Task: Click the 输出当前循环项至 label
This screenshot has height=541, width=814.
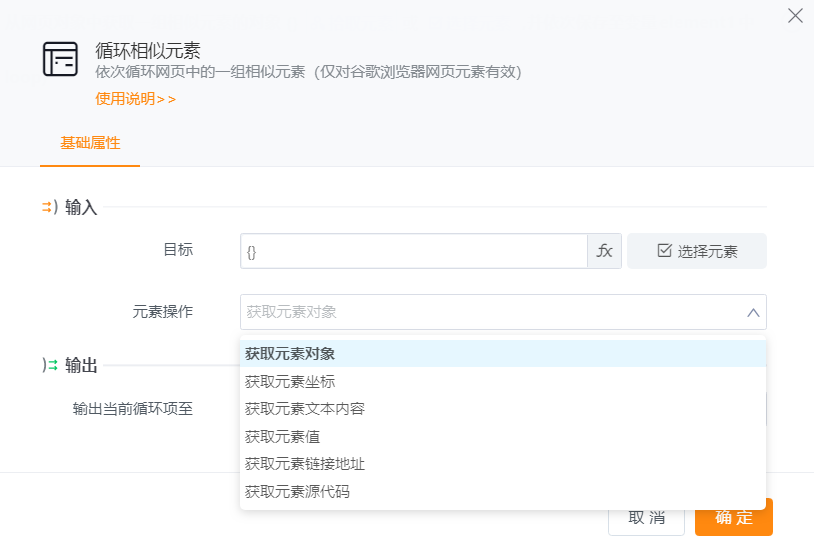Action: 133,408
